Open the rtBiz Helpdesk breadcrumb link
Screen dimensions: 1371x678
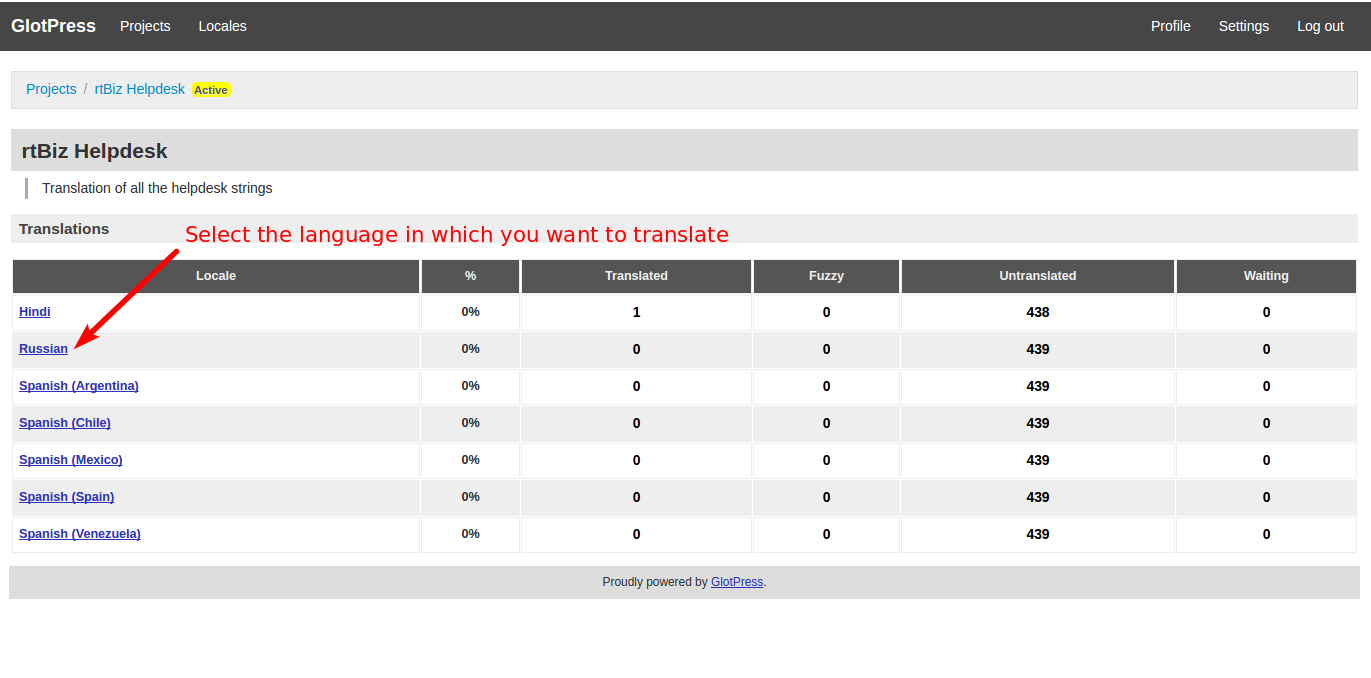click(140, 89)
